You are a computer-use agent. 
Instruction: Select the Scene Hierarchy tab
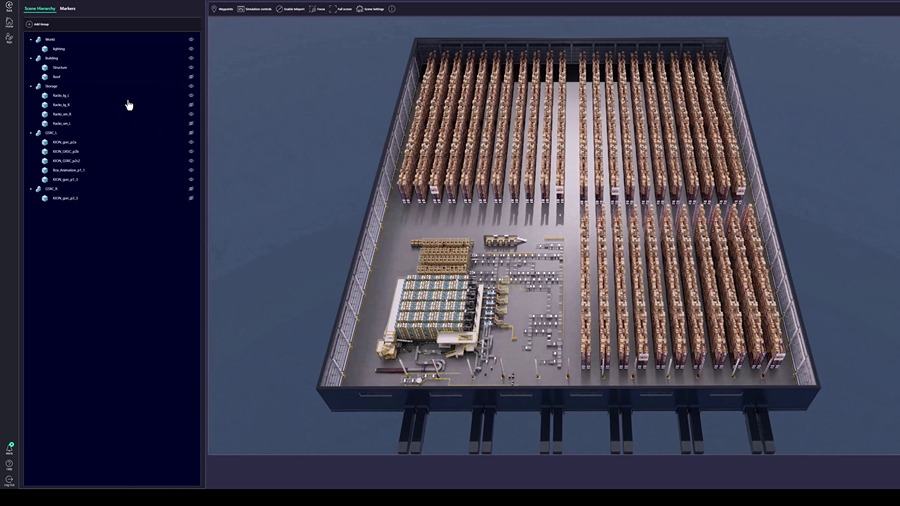pos(40,8)
